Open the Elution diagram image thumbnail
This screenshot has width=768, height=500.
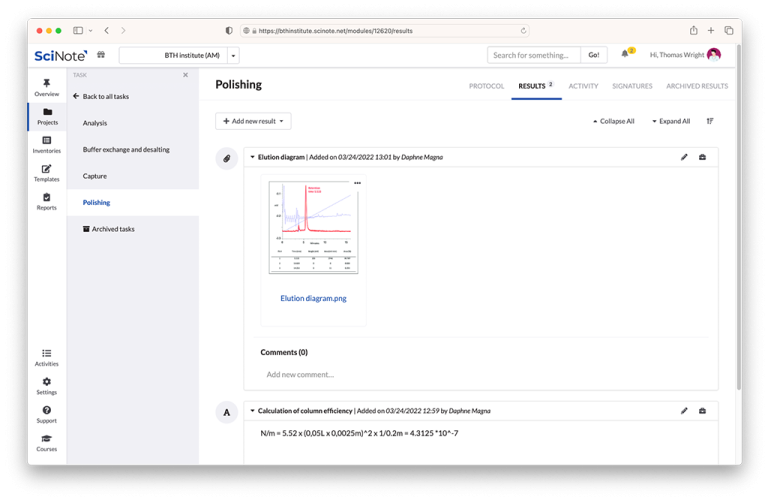click(x=313, y=227)
